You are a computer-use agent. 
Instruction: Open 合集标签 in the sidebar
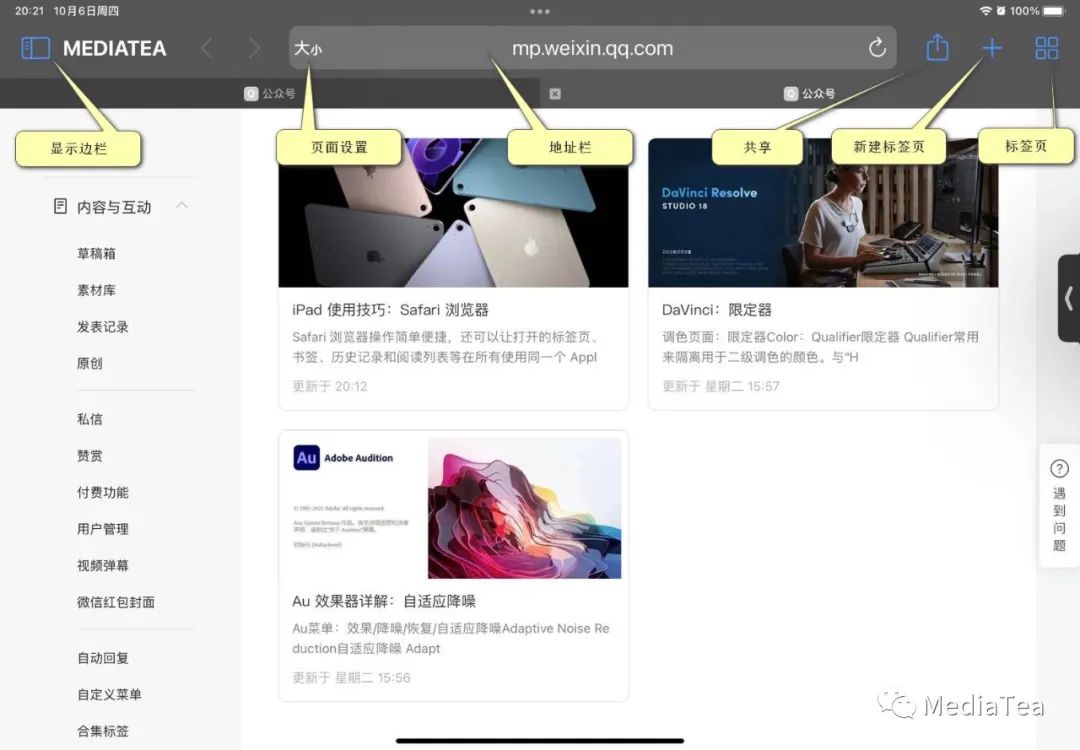pos(103,731)
